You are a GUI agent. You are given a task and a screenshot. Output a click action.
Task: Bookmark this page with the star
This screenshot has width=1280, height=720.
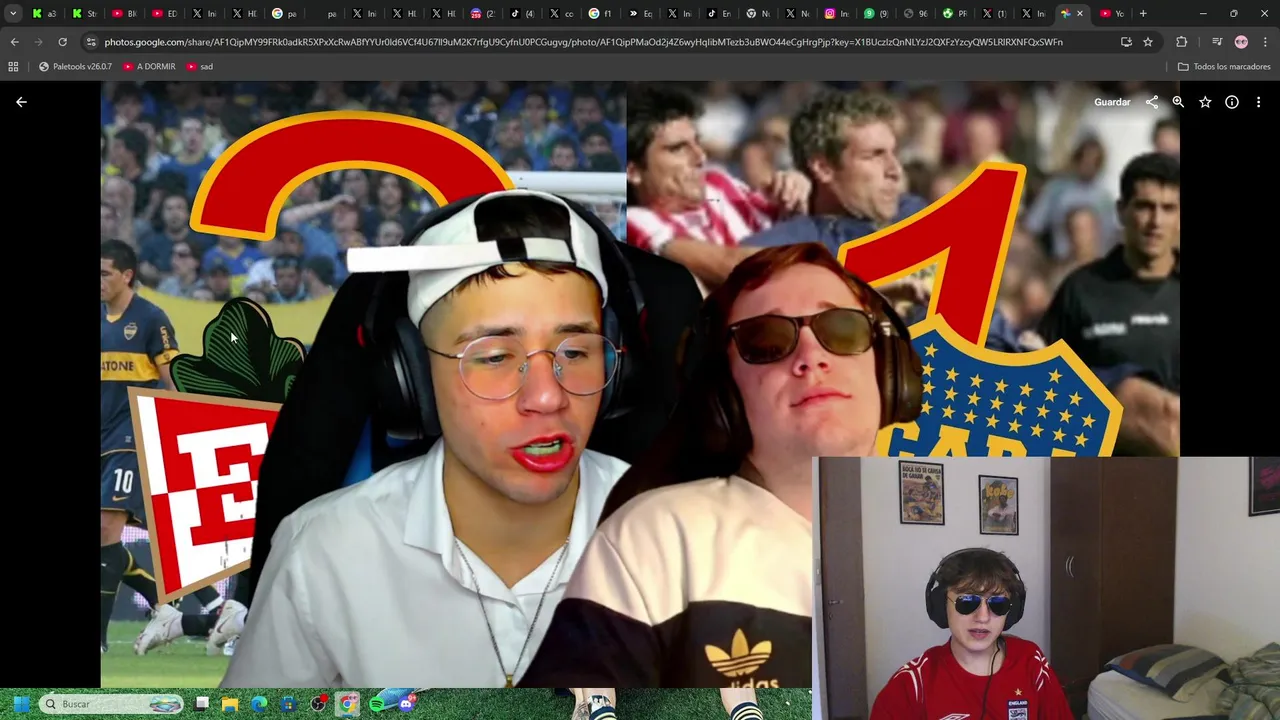tap(1148, 42)
